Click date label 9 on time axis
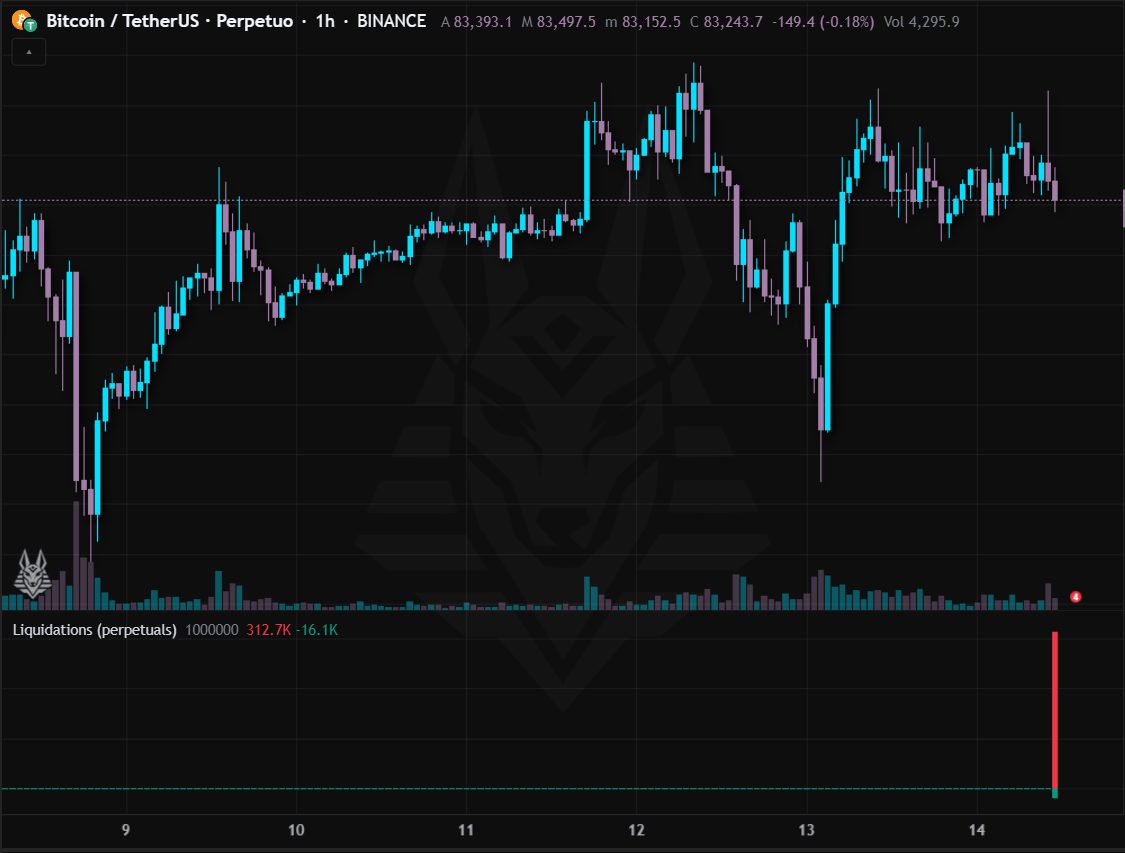This screenshot has width=1125, height=853. 126,830
